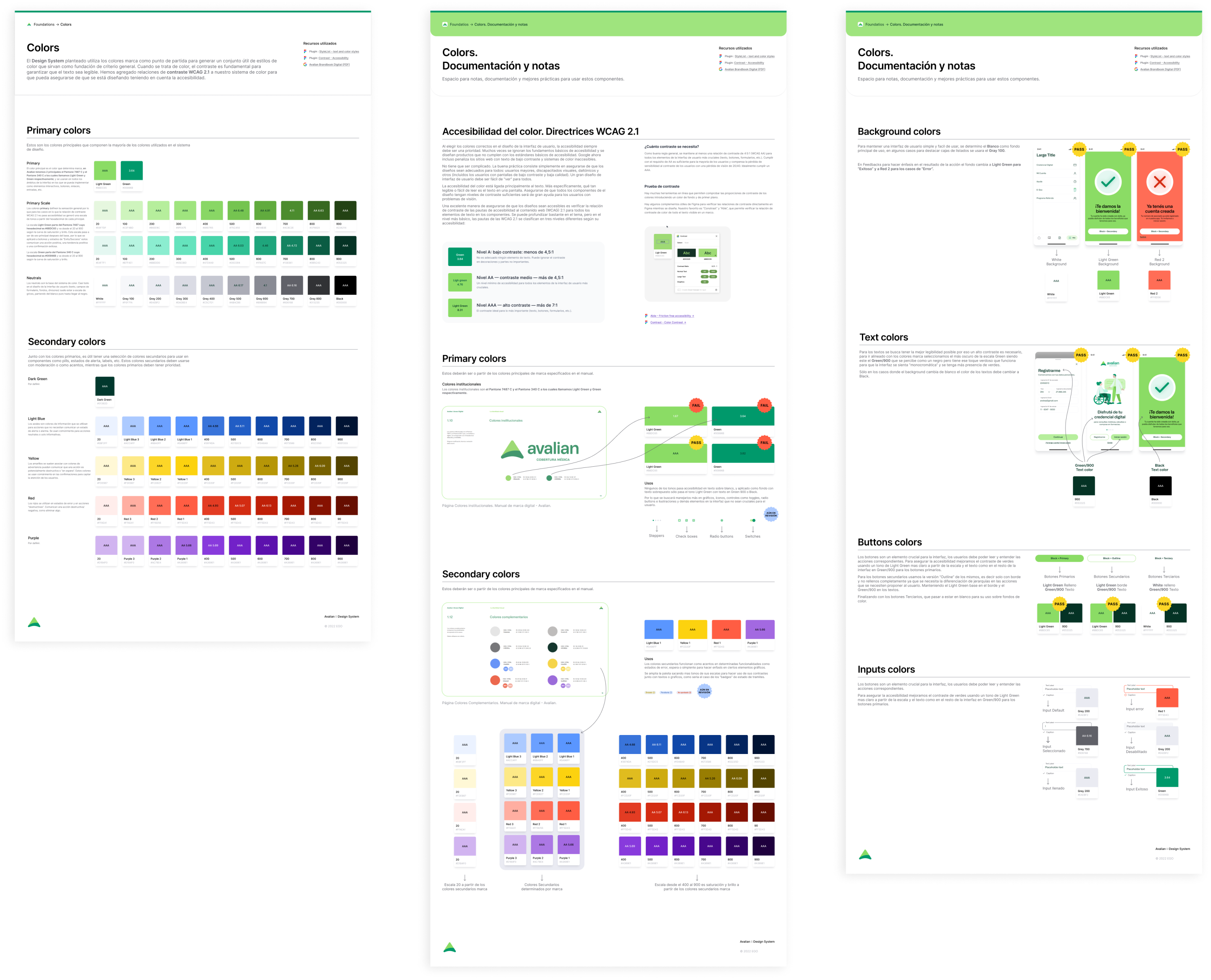Click the Foundations breadcrumb in first frame

coord(44,24)
